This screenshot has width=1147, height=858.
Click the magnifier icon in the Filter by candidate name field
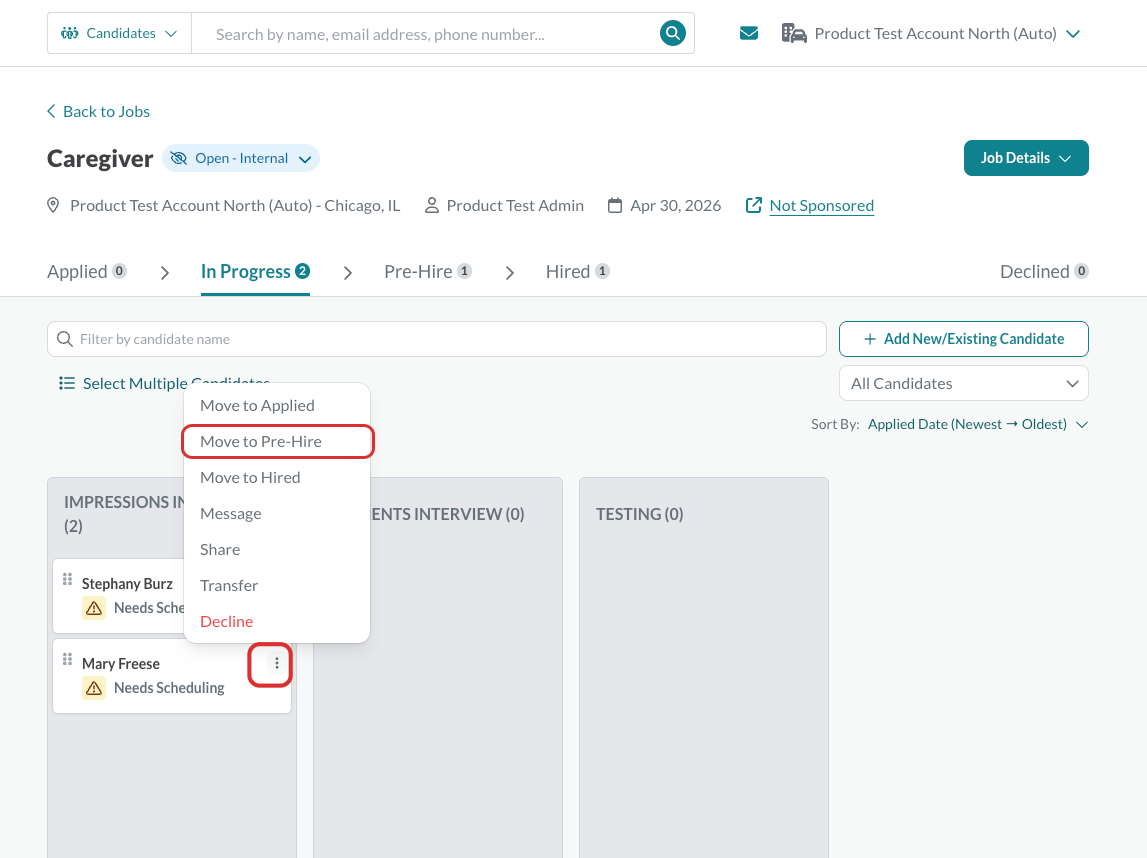click(x=64, y=339)
